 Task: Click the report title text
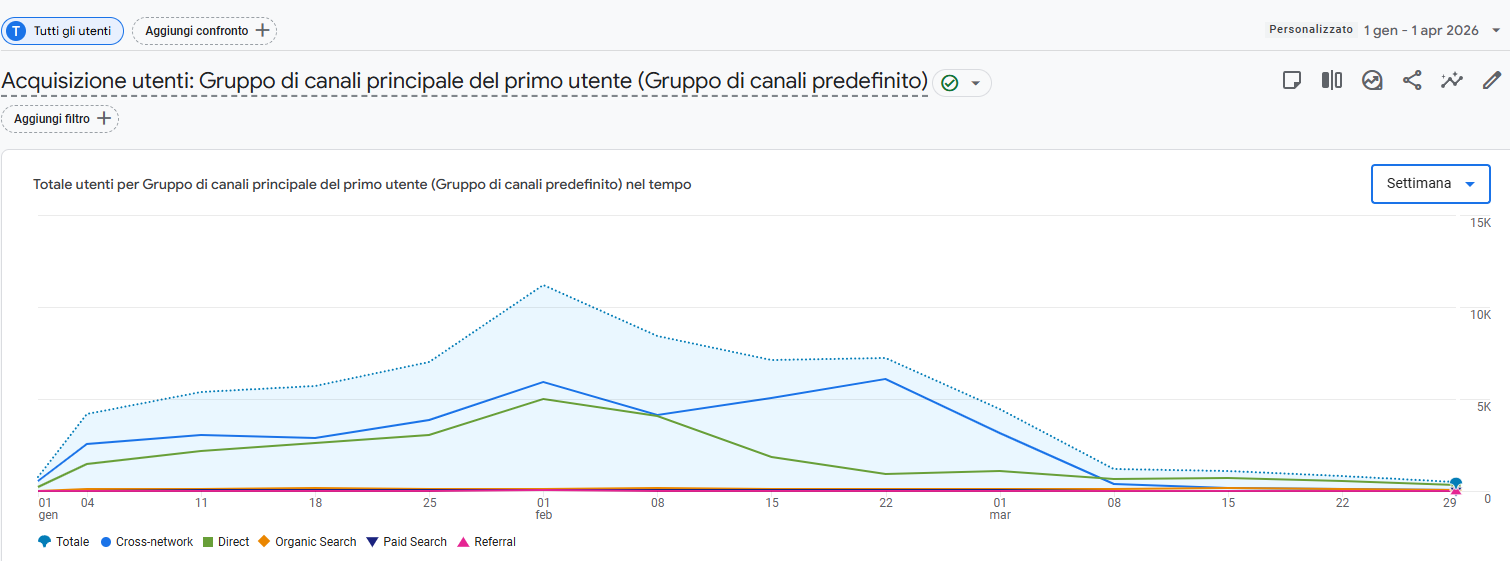[x=465, y=81]
